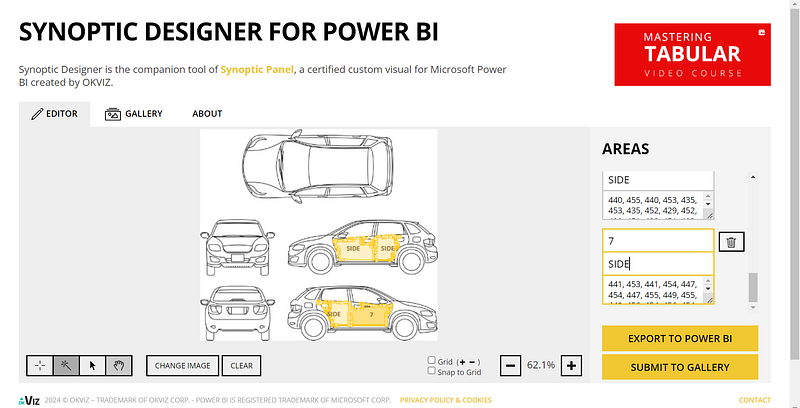Click the AREAS heading
Screen dimensions: 800x408
point(626,149)
